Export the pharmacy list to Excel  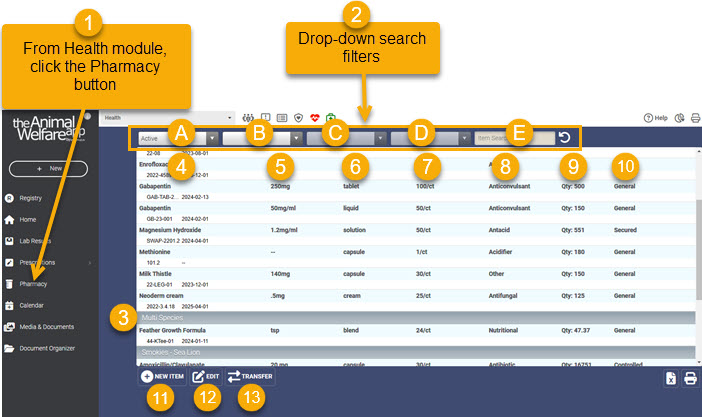[671, 378]
